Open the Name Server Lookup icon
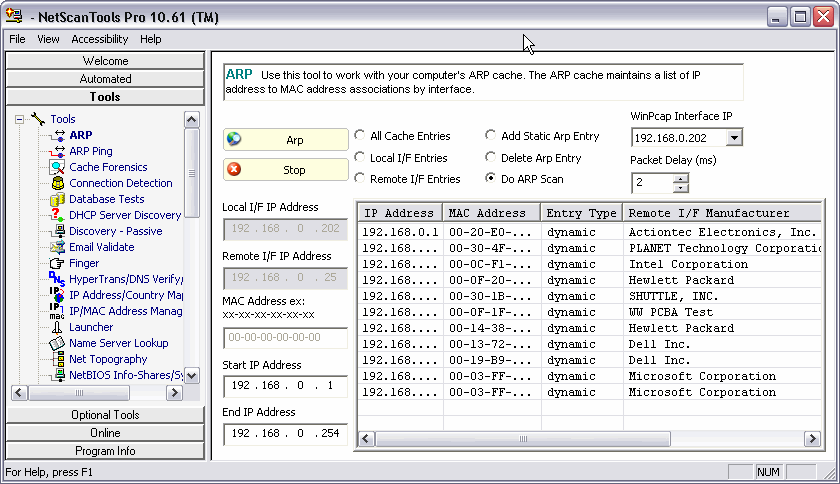The image size is (840, 484). pyautogui.click(x=57, y=343)
